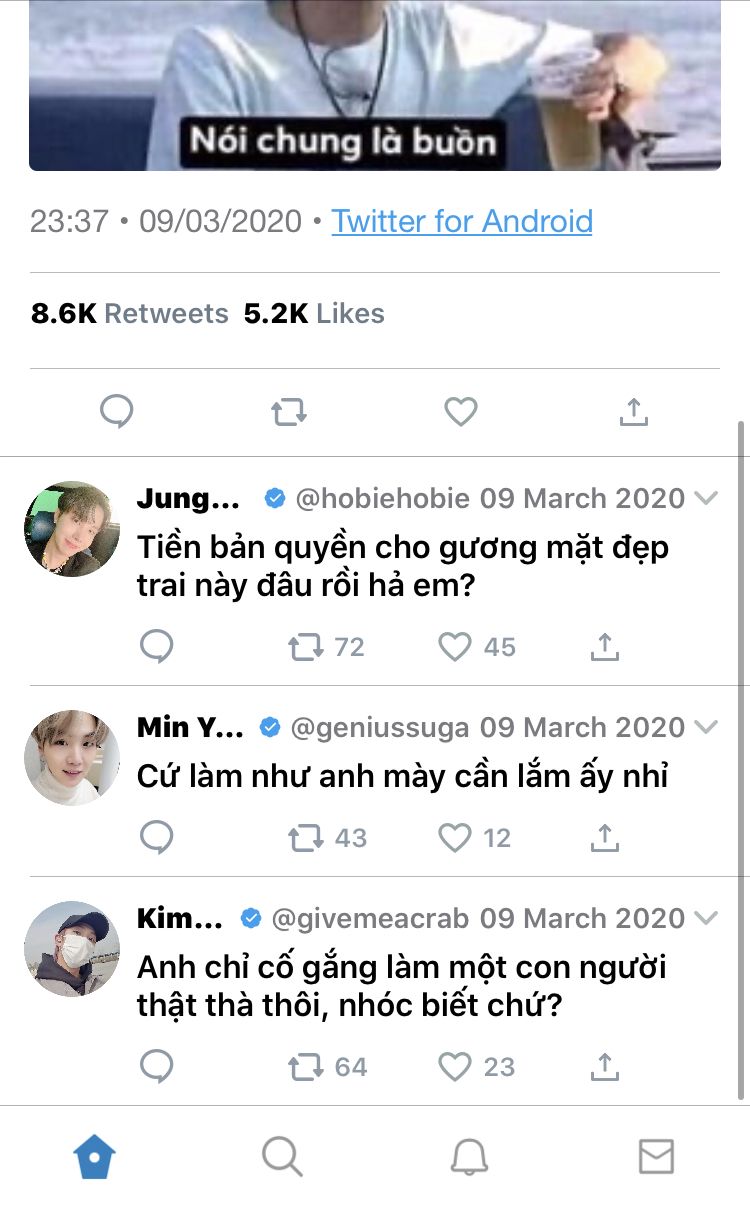
Task: View the 5.2K Likes list
Action: 314,314
